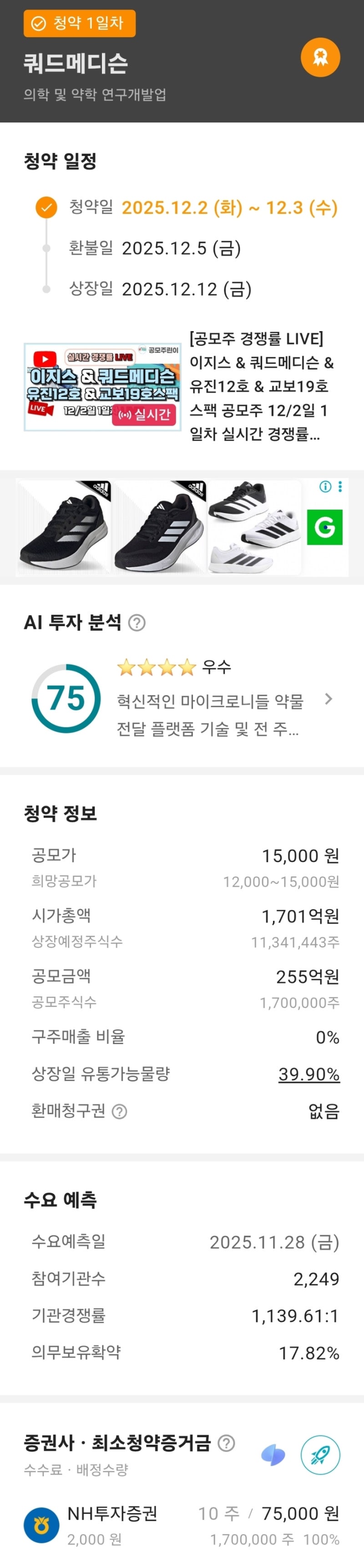Click the leftmost adidas shoe ad image

pos(64,528)
